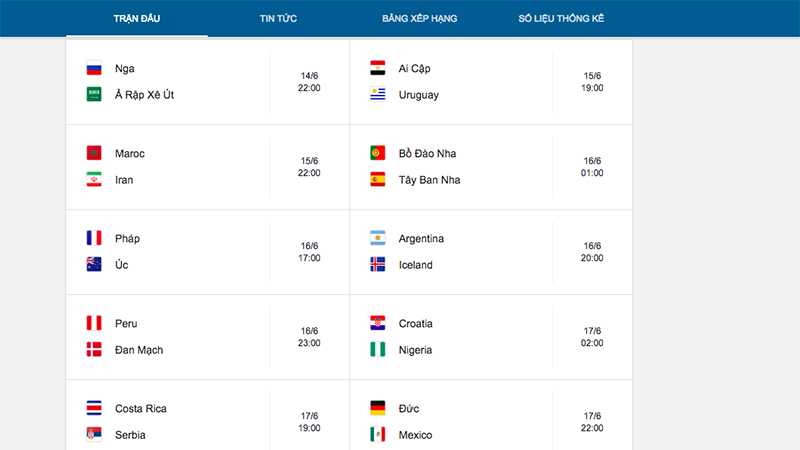Open the Tây Ban Nha team link
Screen dimensions: 800x450
(x=428, y=180)
